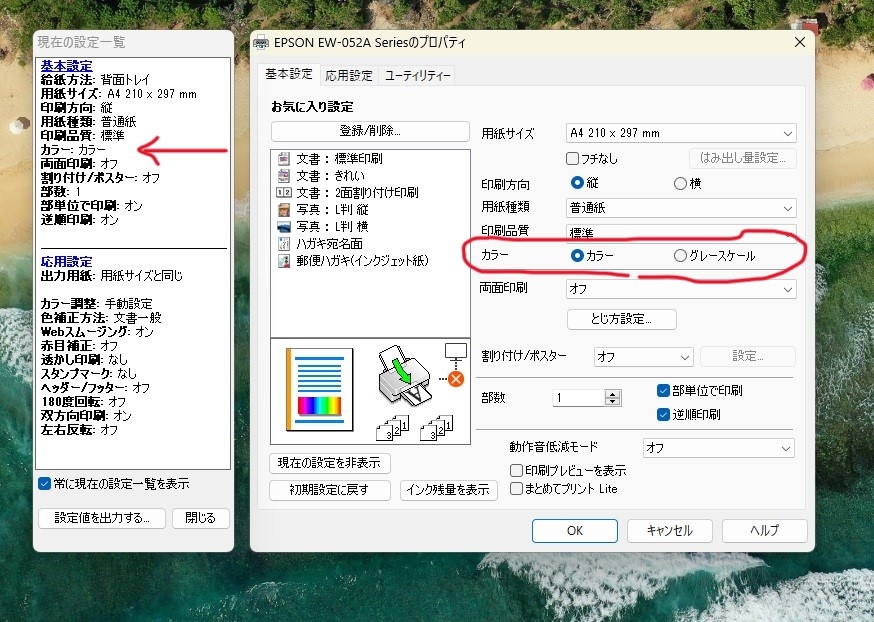Enable the フチなし borderless checkbox

tap(572, 159)
